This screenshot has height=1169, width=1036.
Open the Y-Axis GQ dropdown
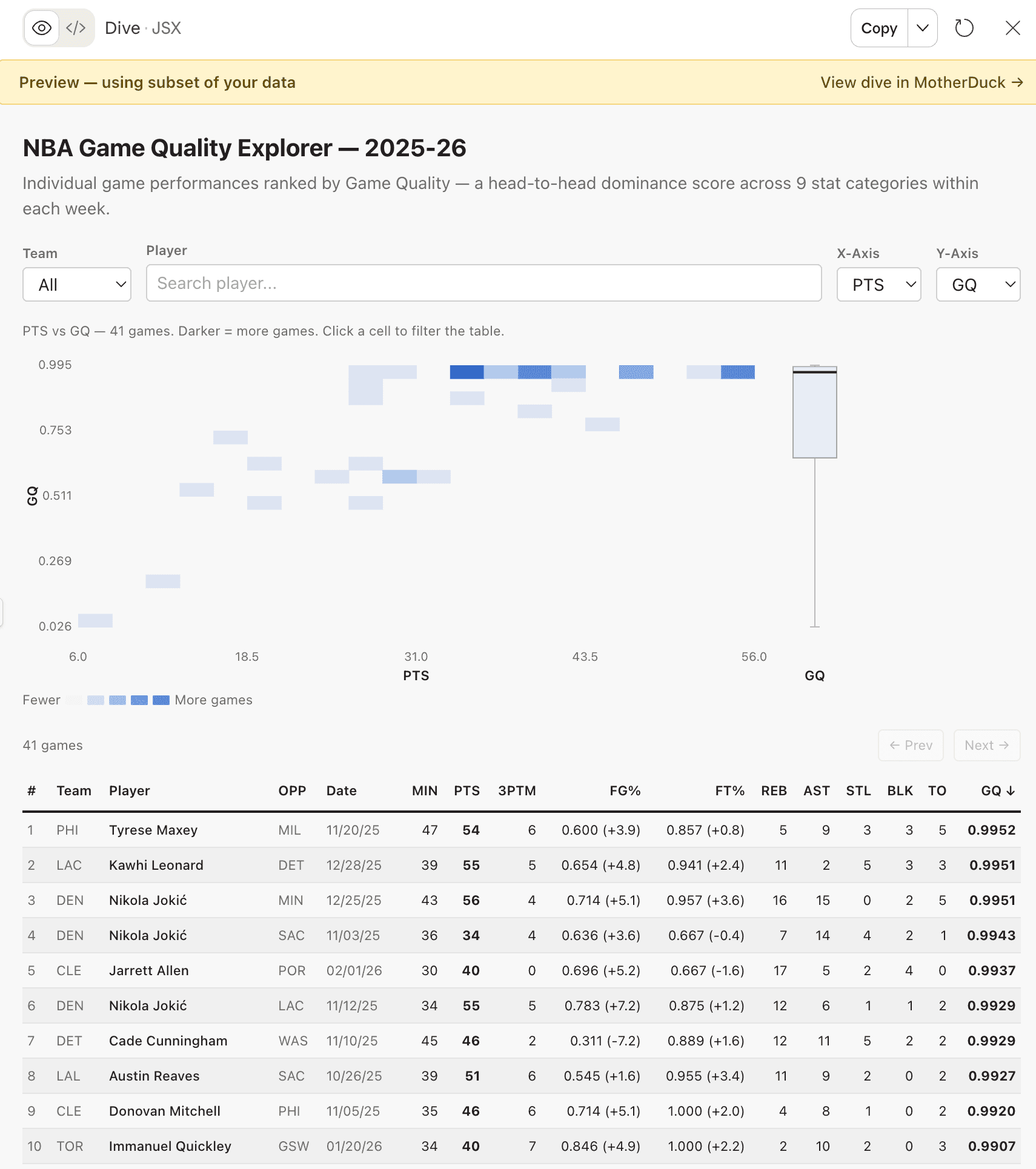coord(978,285)
